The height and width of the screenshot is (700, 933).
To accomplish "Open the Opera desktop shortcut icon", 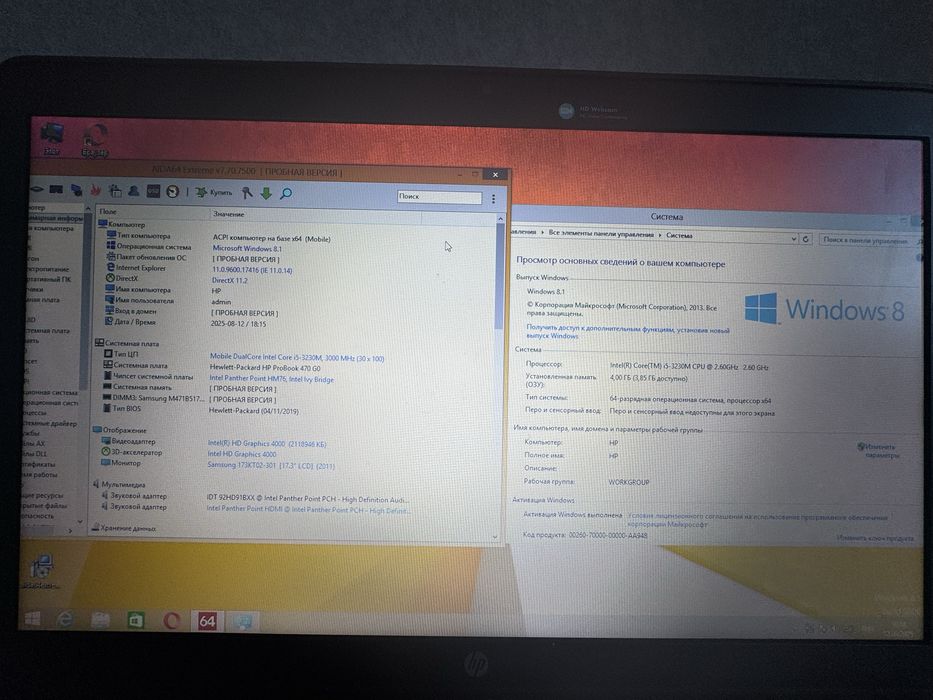I will 95,140.
